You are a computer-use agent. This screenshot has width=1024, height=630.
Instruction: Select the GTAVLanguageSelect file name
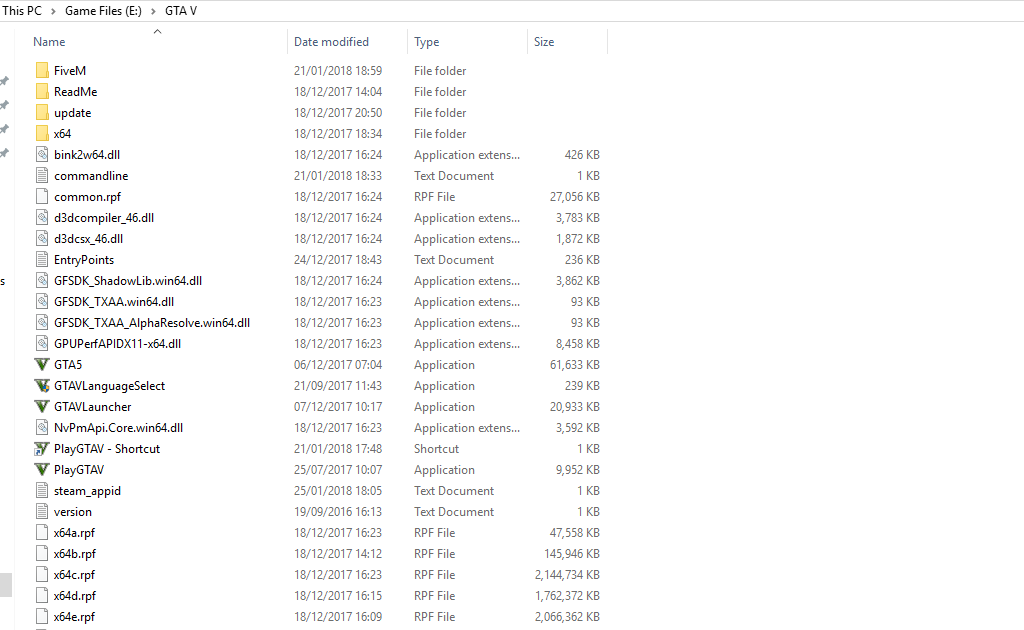tap(110, 386)
